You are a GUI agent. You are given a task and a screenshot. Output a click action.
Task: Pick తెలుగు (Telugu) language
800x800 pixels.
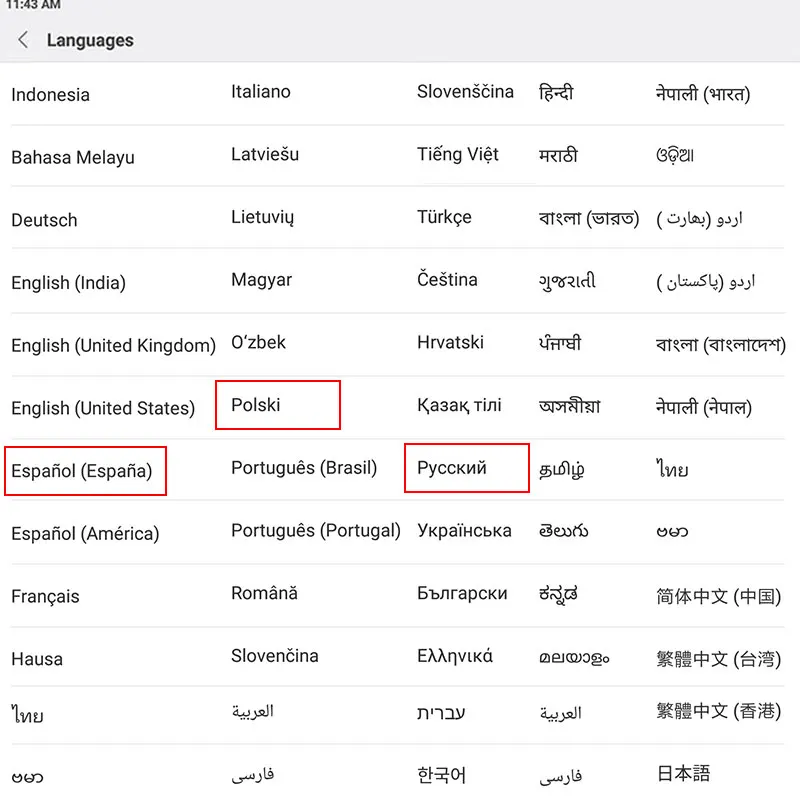(x=563, y=532)
